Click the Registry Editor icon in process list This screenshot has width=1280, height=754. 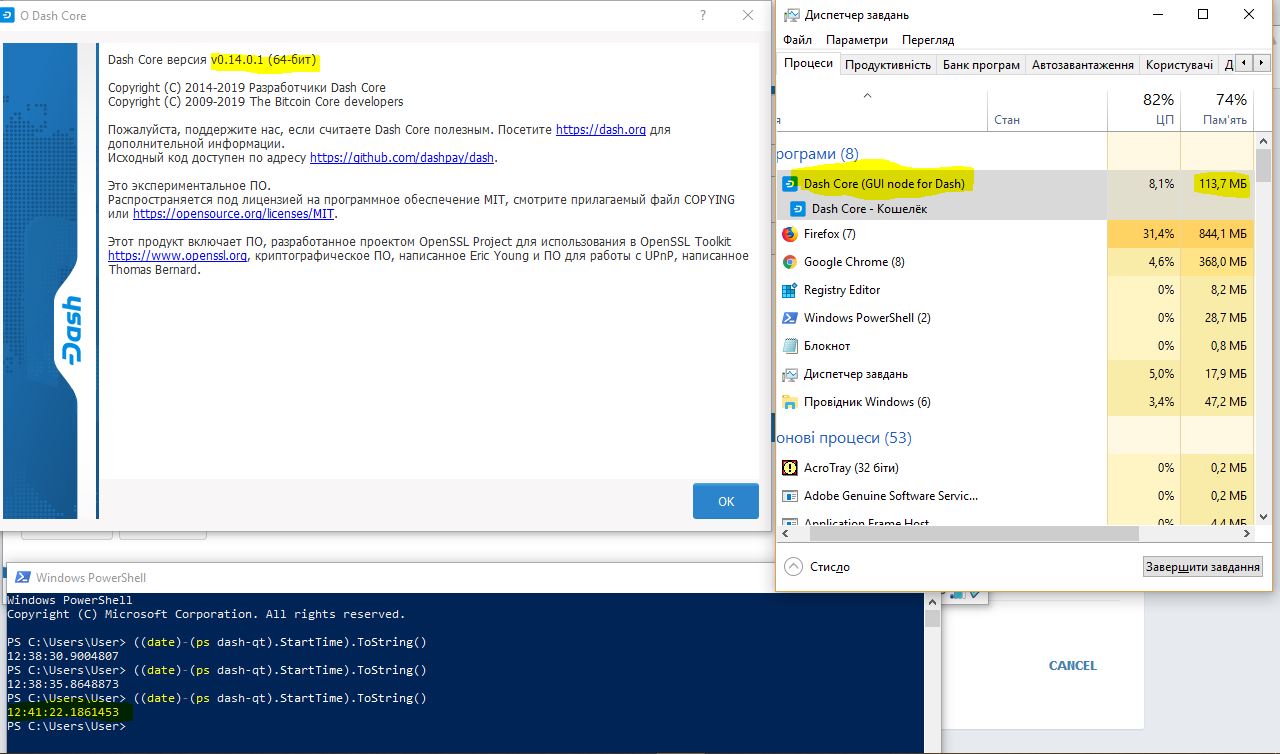(789, 290)
